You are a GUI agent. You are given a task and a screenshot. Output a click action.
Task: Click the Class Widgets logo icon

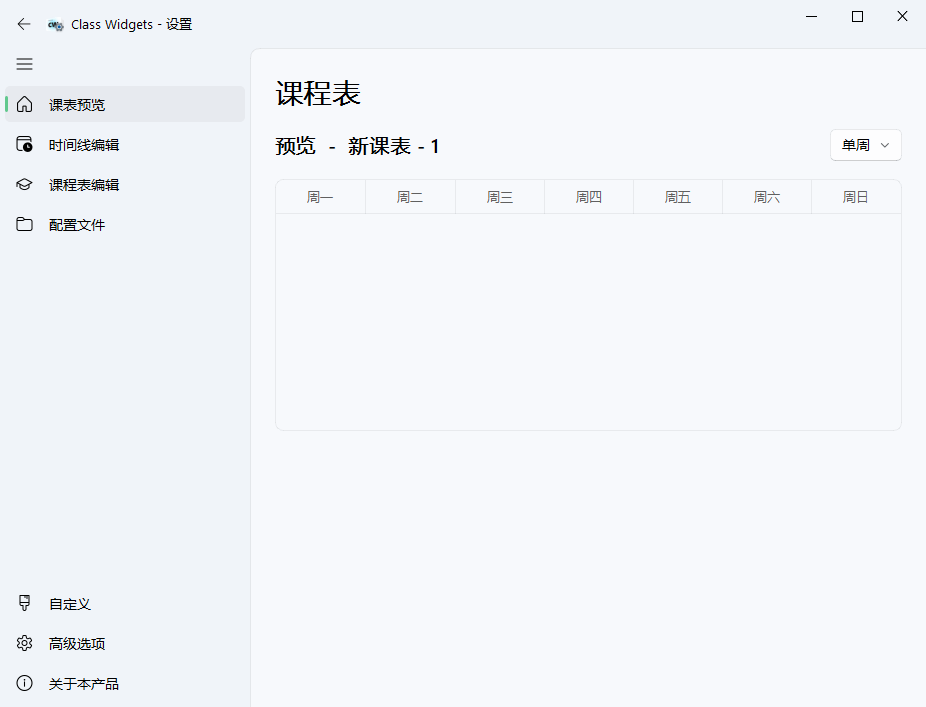[x=55, y=24]
